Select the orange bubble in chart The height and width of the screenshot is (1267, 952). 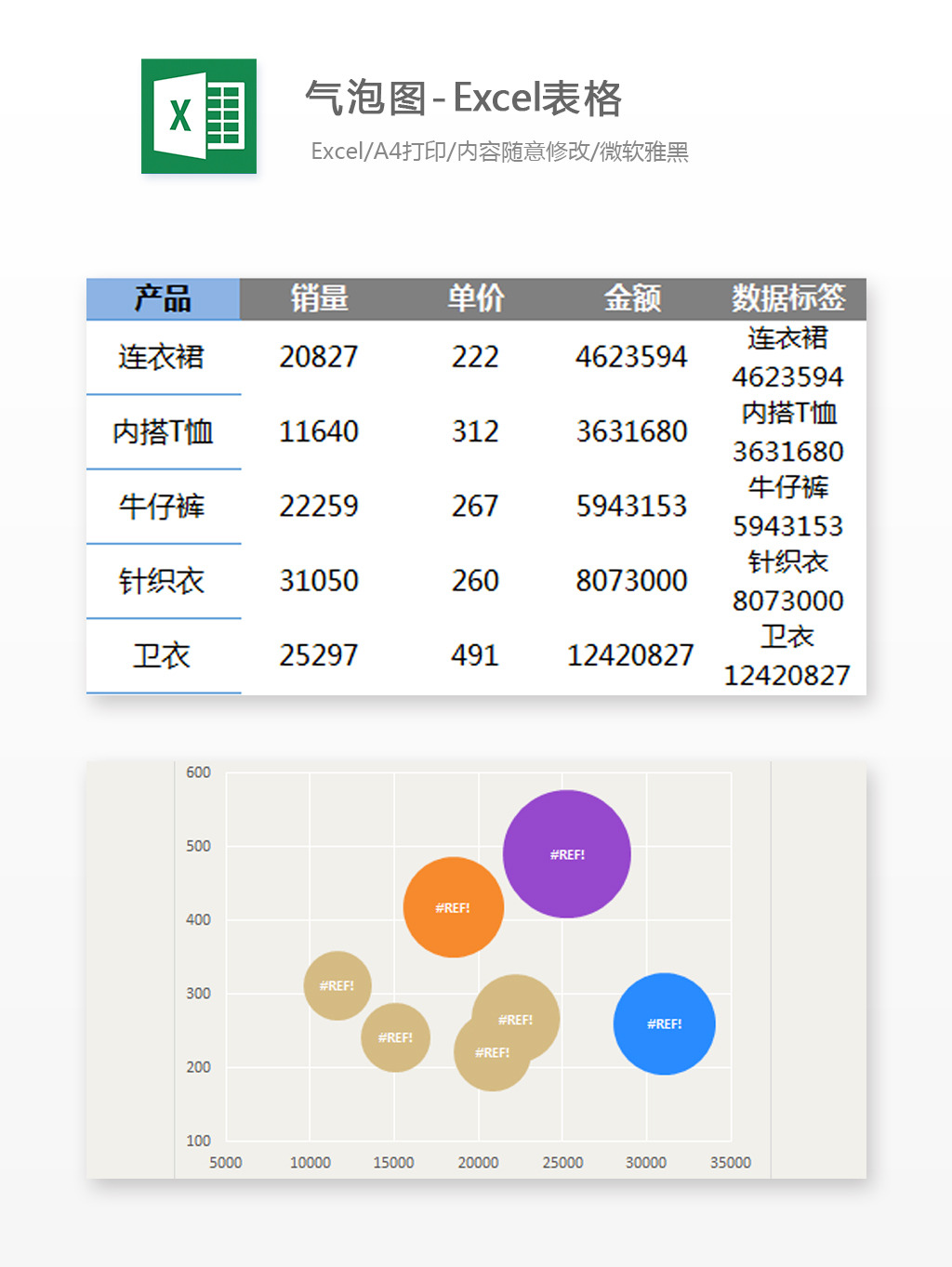point(454,907)
